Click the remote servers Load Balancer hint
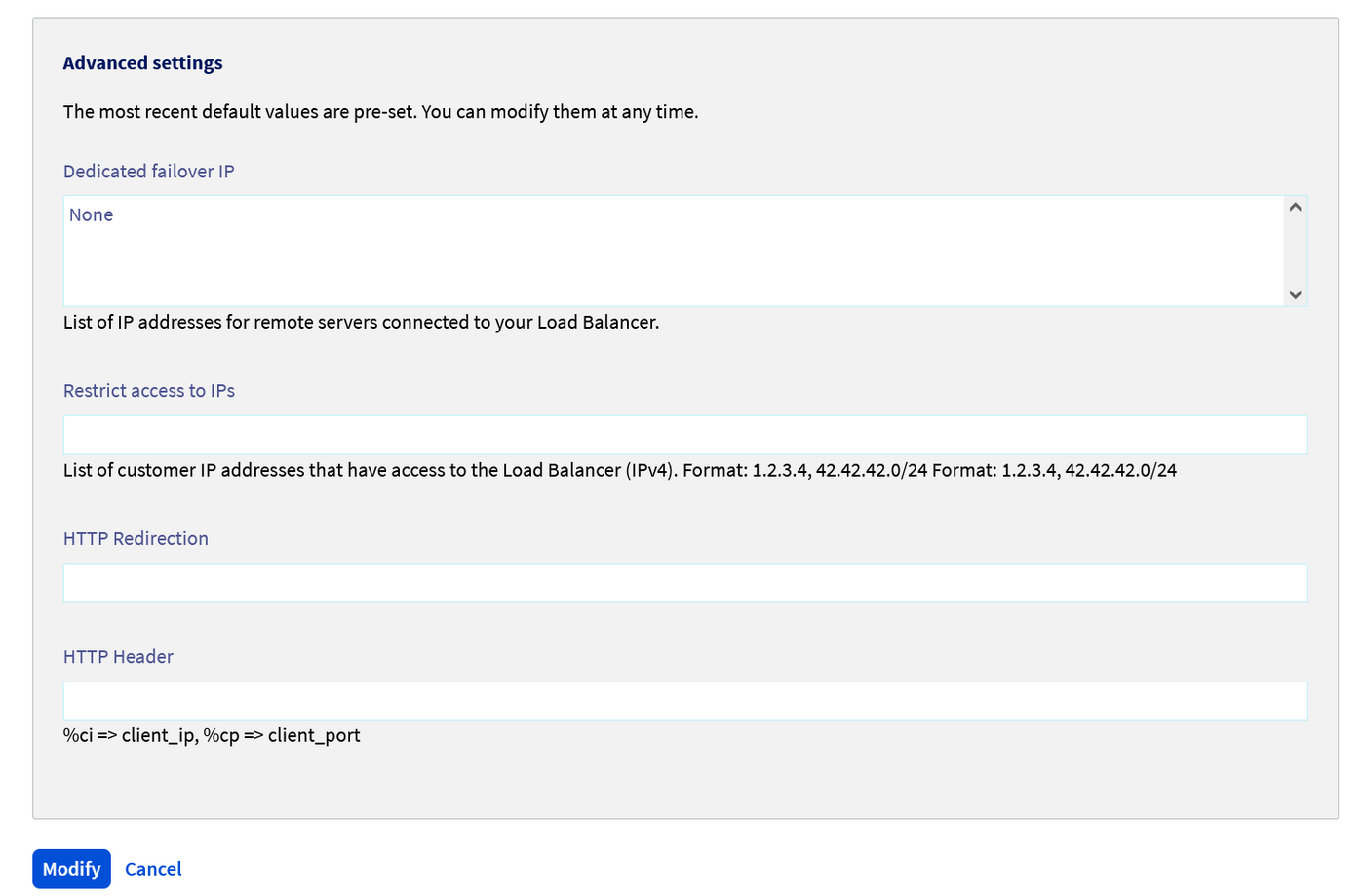Viewport: 1365px width, 896px height. 361,323
